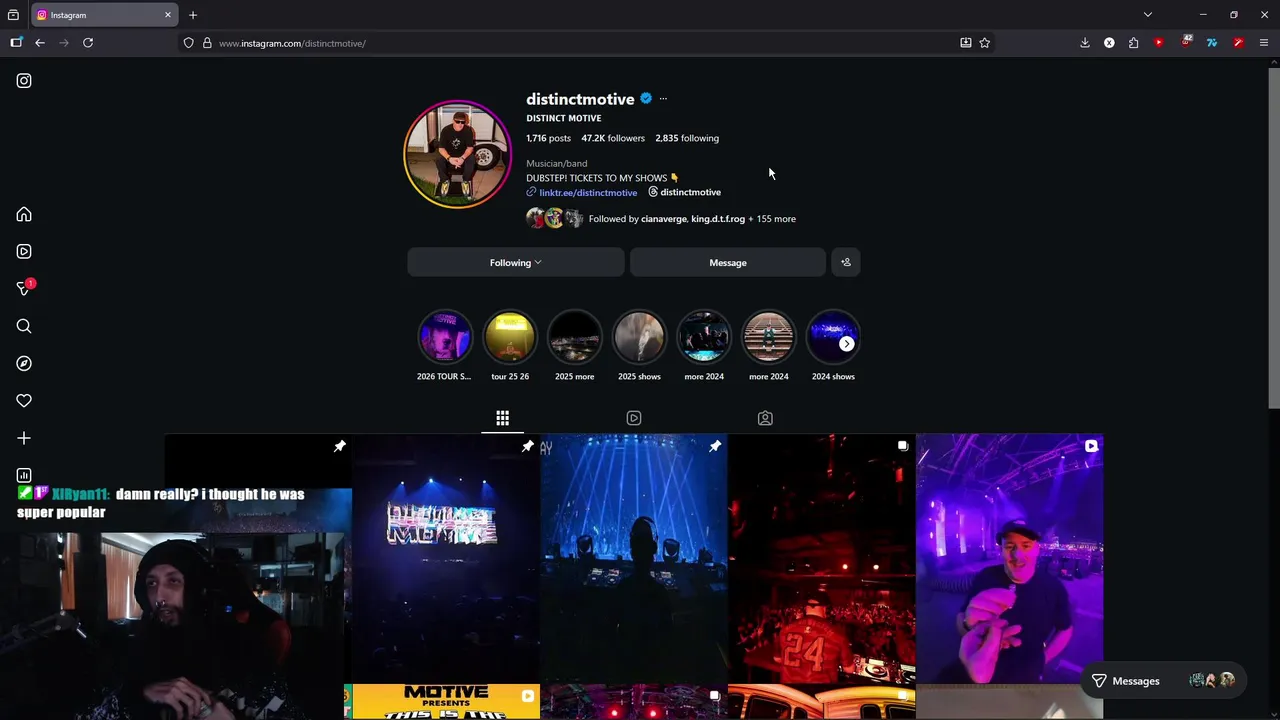
Task: Open floating Messages panel
Action: click(1164, 681)
